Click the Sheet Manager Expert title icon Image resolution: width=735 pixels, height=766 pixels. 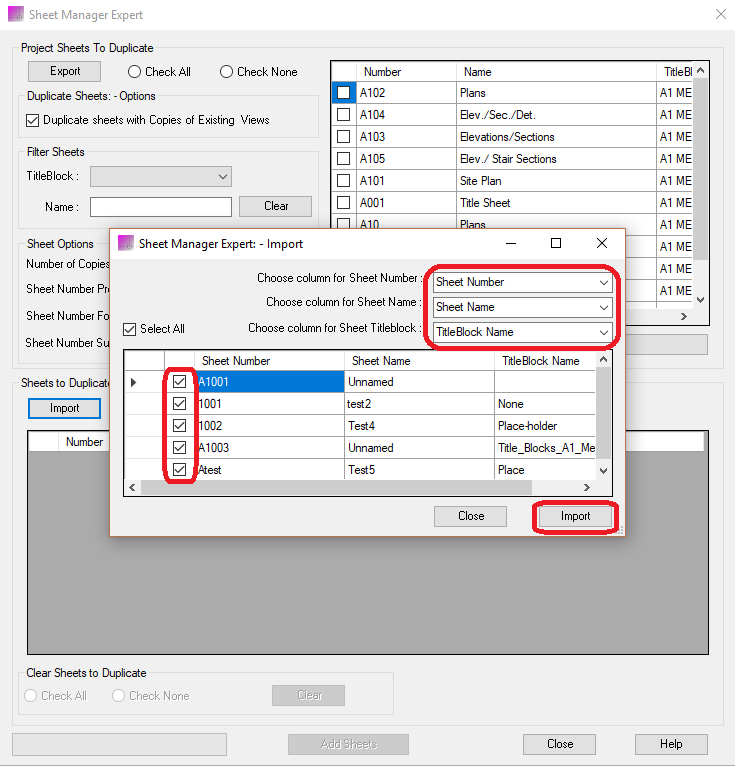(16, 14)
